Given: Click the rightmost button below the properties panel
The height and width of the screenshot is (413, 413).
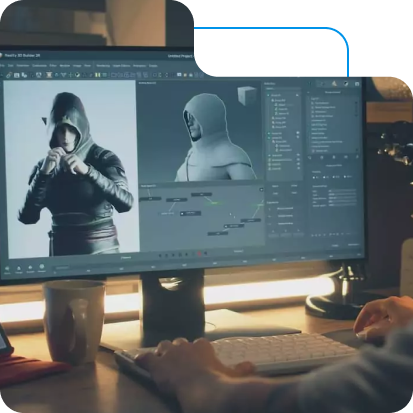Looking at the screenshot, I should [353, 245].
